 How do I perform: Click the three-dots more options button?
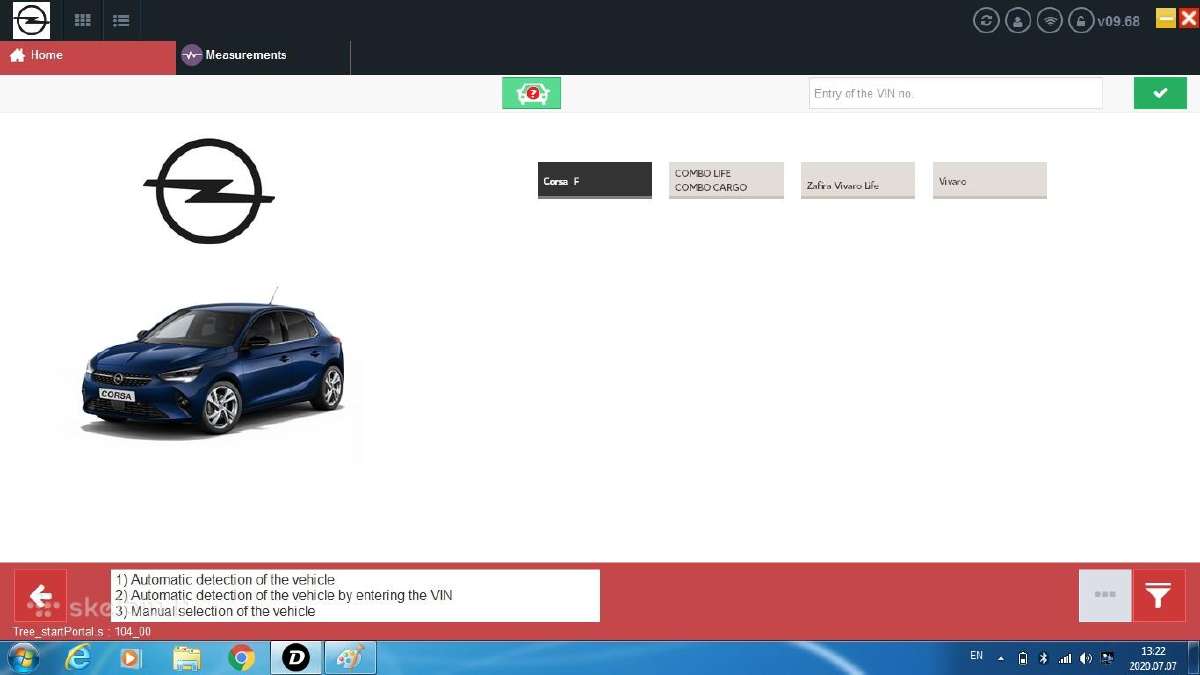point(1105,596)
